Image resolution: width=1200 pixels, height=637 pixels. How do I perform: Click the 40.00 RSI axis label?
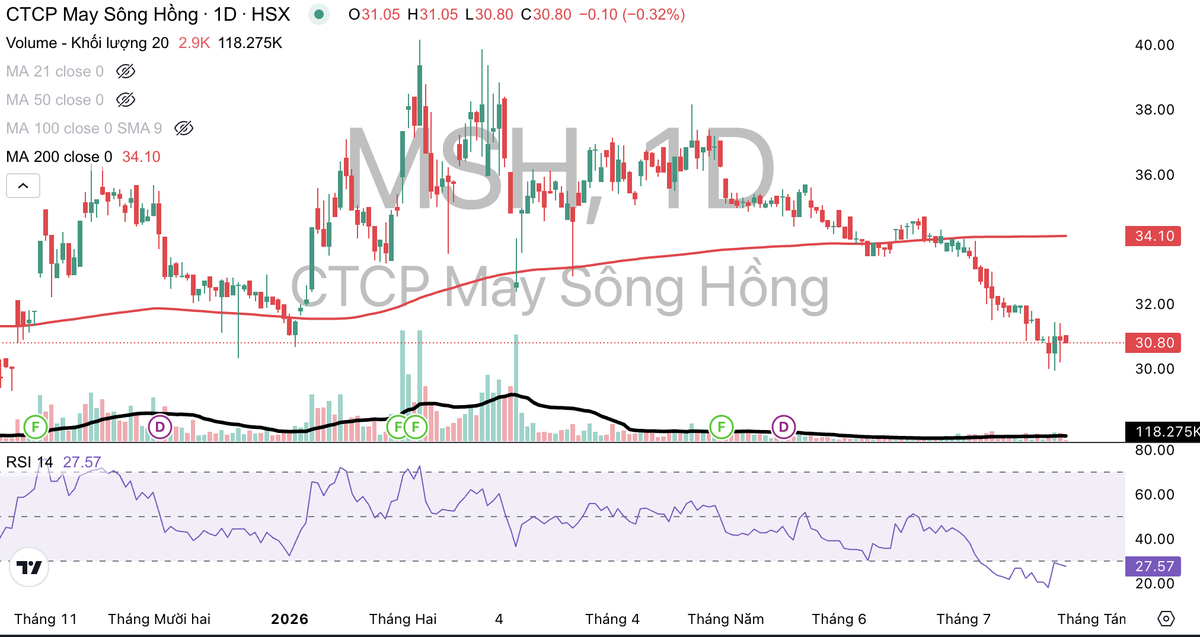(x=1153, y=539)
